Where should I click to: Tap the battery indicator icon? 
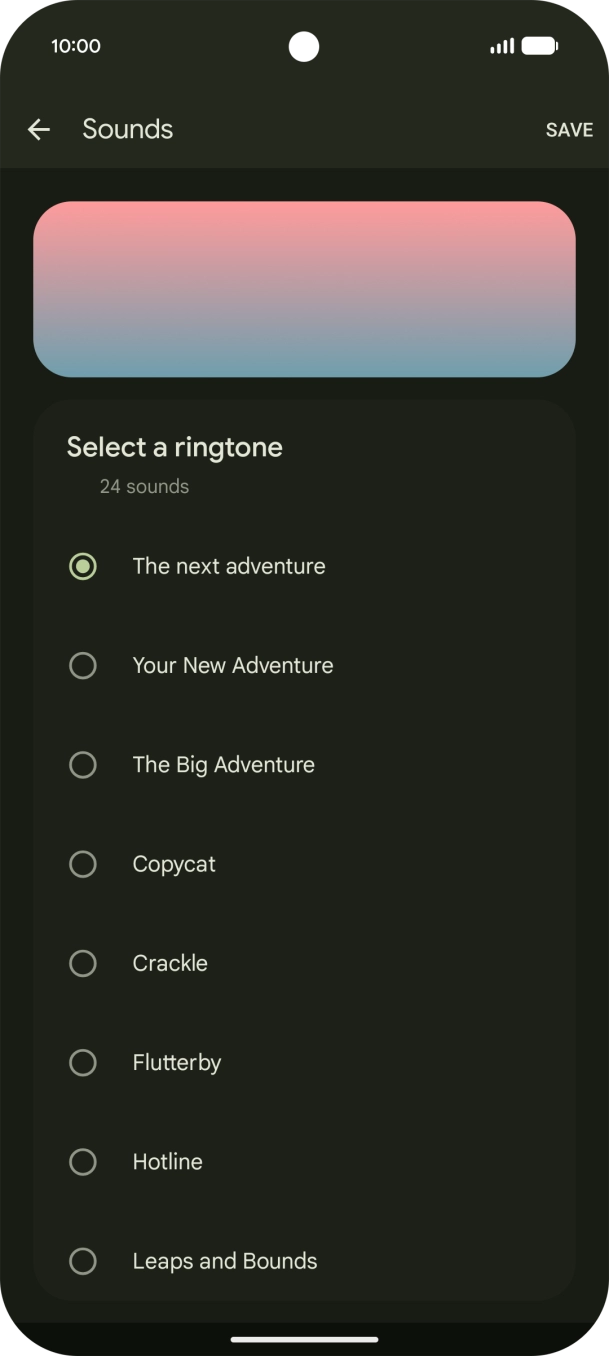pyautogui.click(x=540, y=46)
